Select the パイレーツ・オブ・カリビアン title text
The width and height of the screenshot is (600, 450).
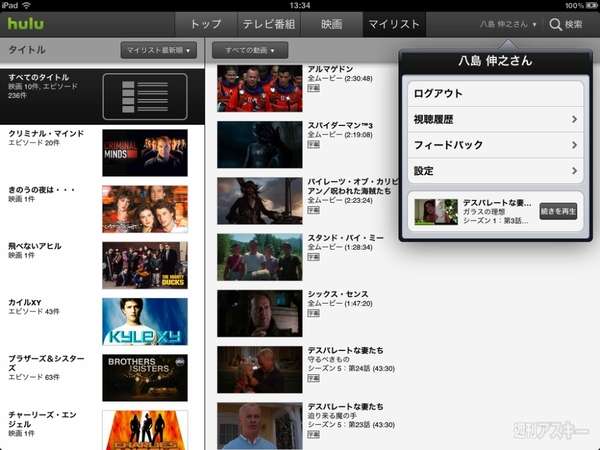(353, 186)
